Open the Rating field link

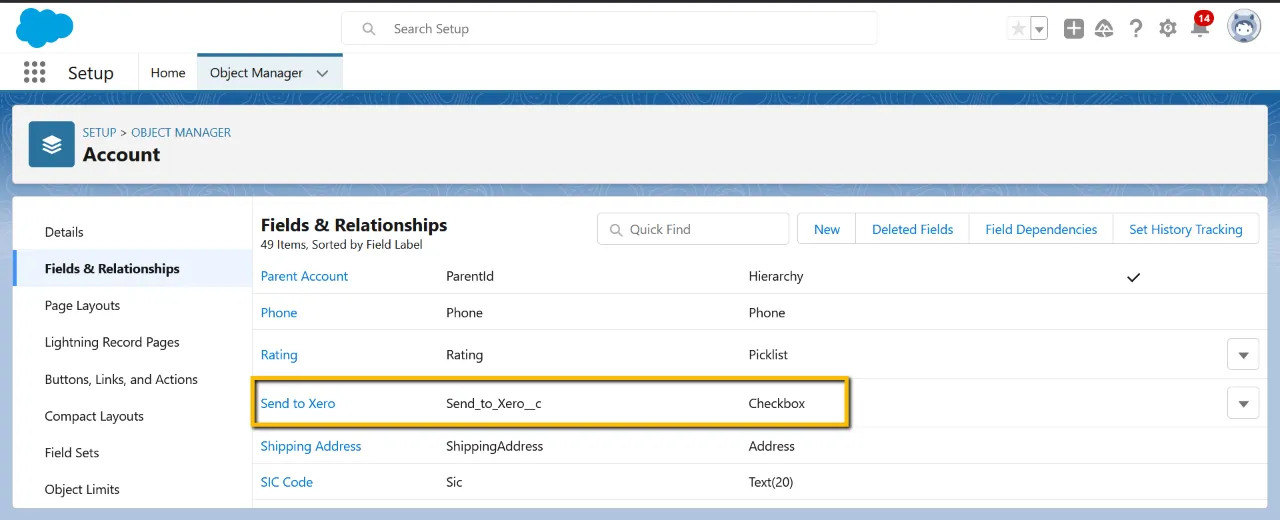(279, 355)
